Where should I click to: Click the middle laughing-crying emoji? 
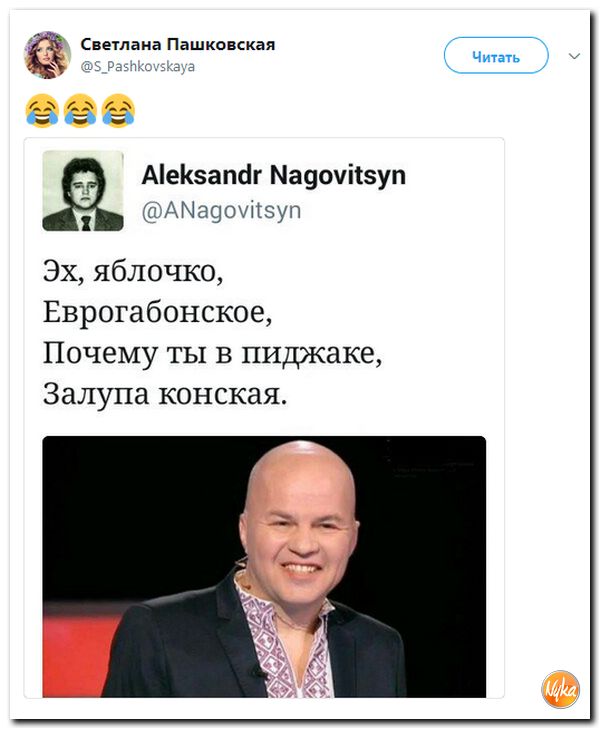pos(80,110)
